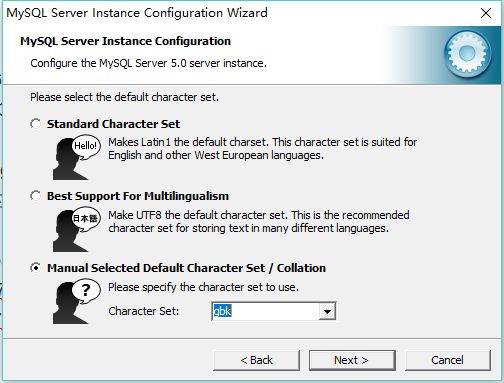Screen dimensions: 504x383
Task: Click the gbk character set text field
Action: point(265,311)
